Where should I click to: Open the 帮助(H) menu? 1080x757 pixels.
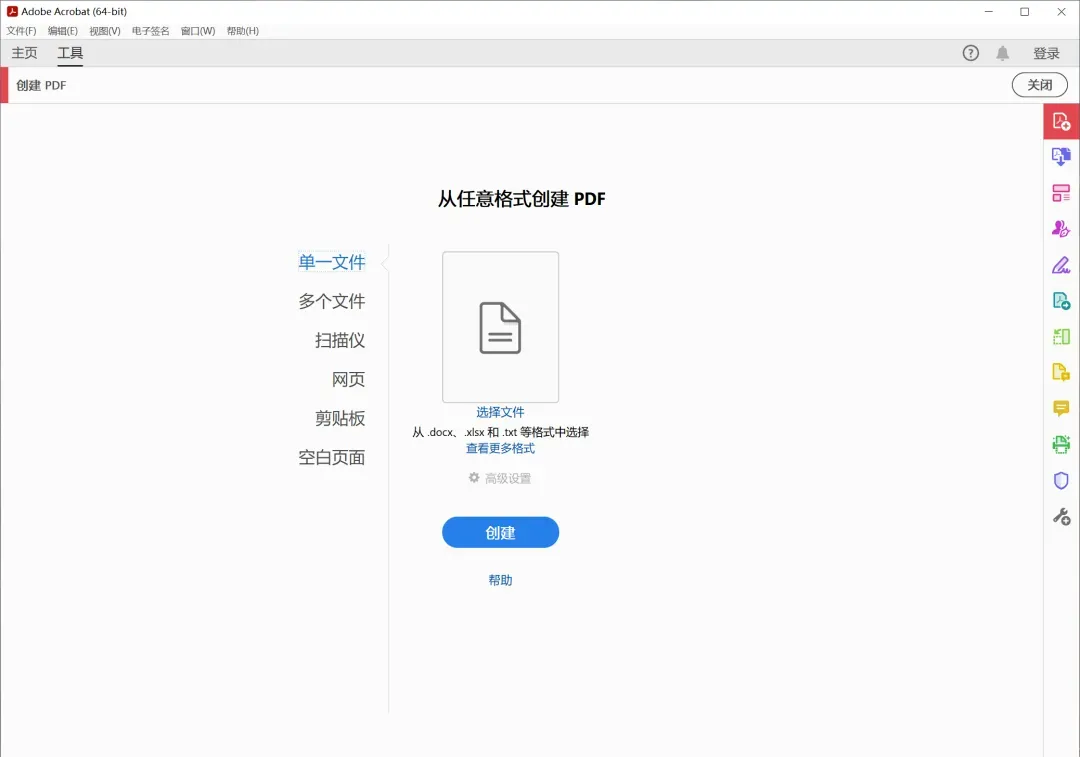click(x=242, y=31)
